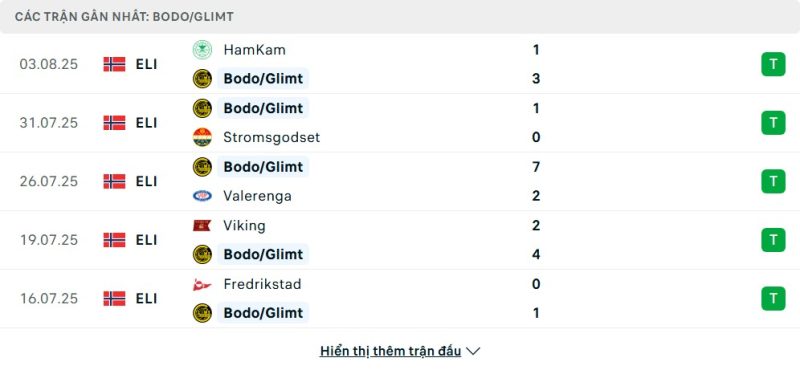This screenshot has width=800, height=374.
Task: Click the Fredrikstad club logo
Action: tap(202, 284)
